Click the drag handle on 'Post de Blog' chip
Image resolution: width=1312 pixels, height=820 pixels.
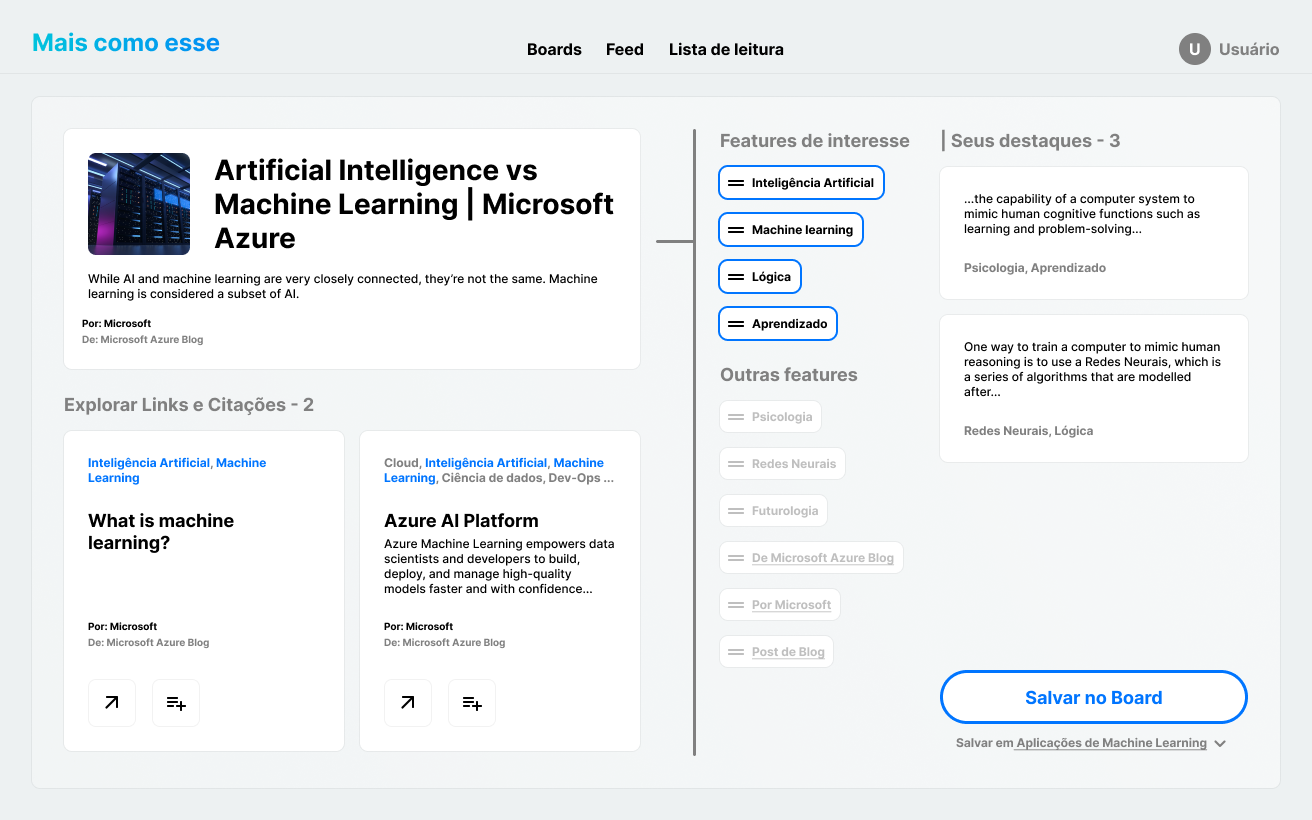point(736,652)
